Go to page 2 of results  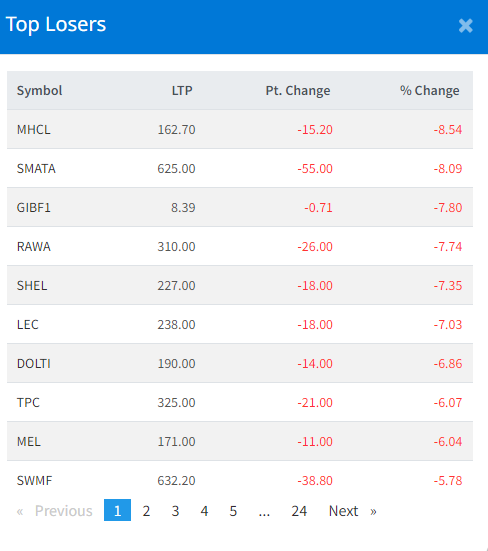[146, 511]
